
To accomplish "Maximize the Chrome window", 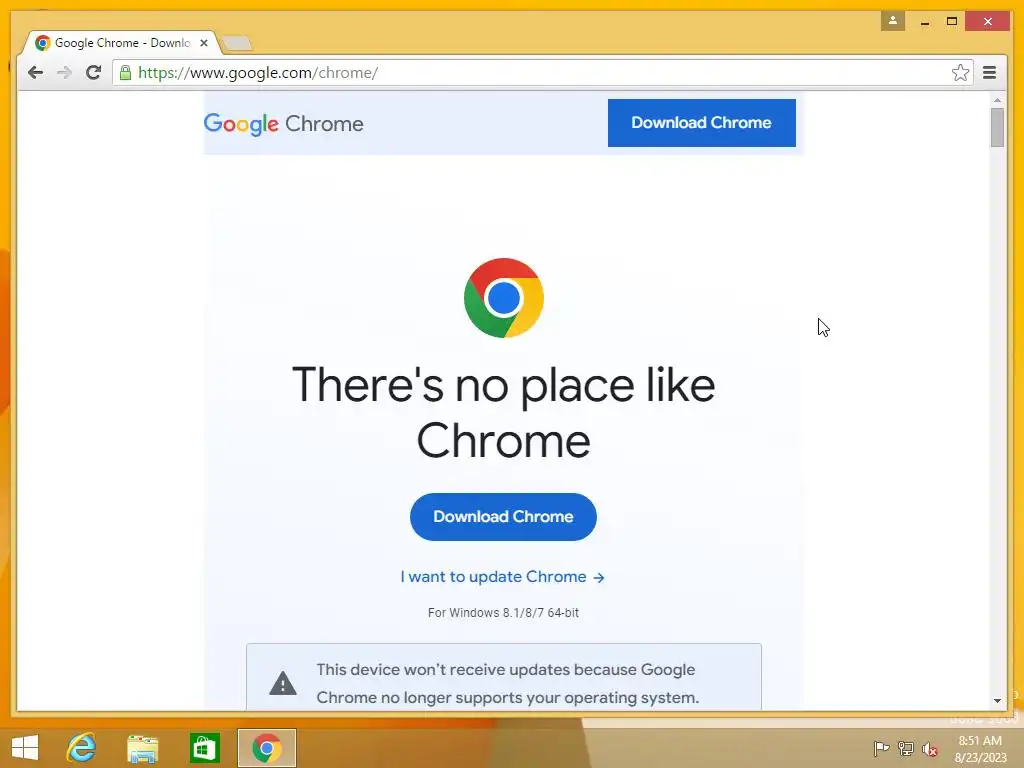I will (952, 22).
